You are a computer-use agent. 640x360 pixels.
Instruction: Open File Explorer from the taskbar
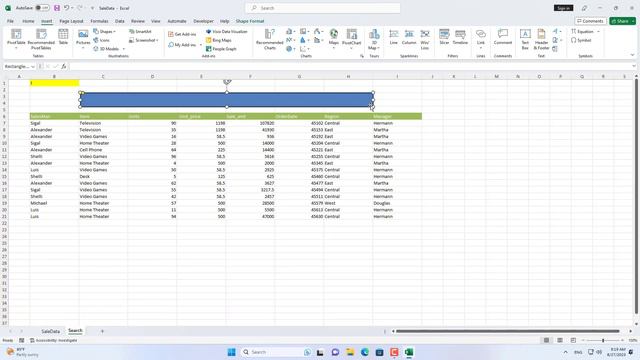350,352
